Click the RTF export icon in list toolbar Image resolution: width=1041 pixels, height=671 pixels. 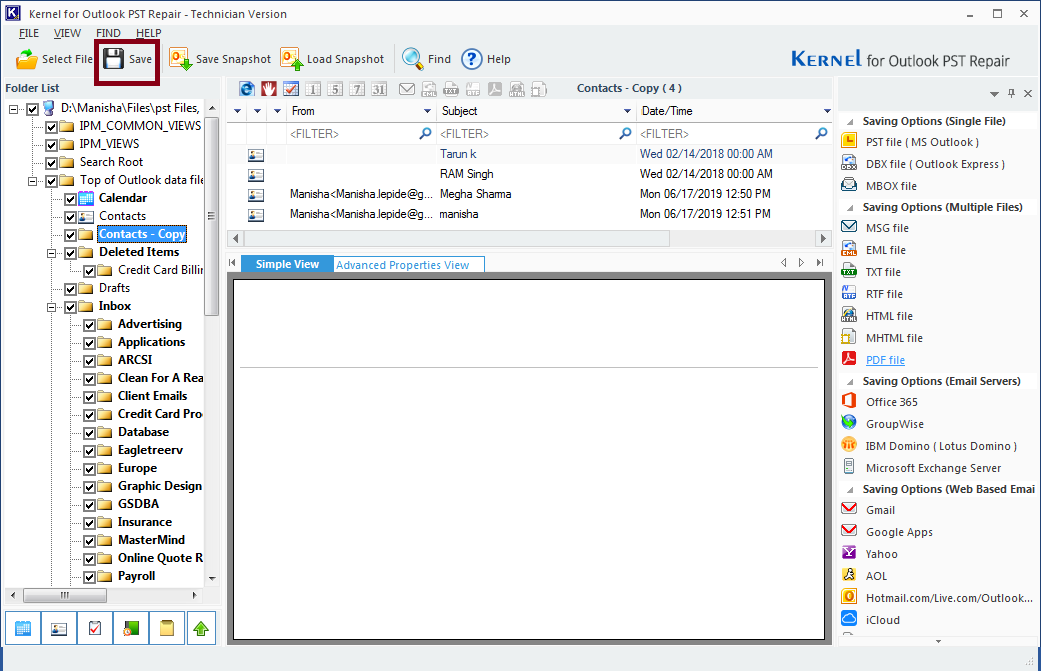[x=473, y=89]
